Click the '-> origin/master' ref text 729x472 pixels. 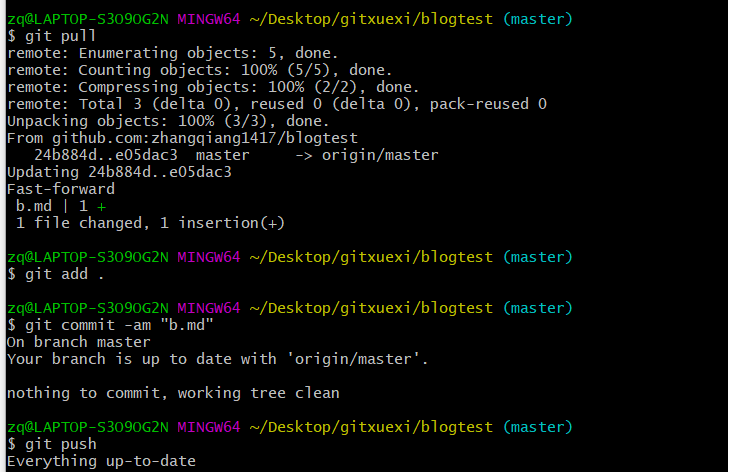pyautogui.click(x=366, y=155)
